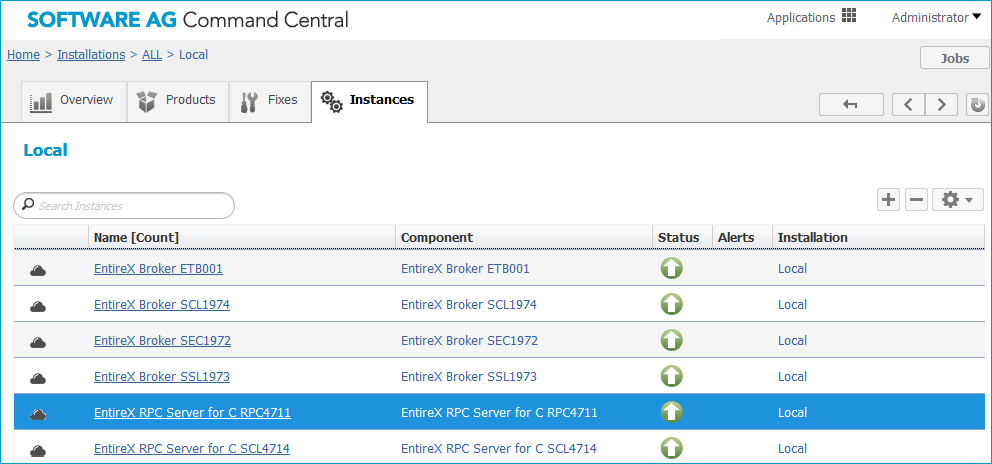Image resolution: width=992 pixels, height=464 pixels.
Task: Open EntireX RPC Server for C RPC4711 link
Action: click(192, 413)
